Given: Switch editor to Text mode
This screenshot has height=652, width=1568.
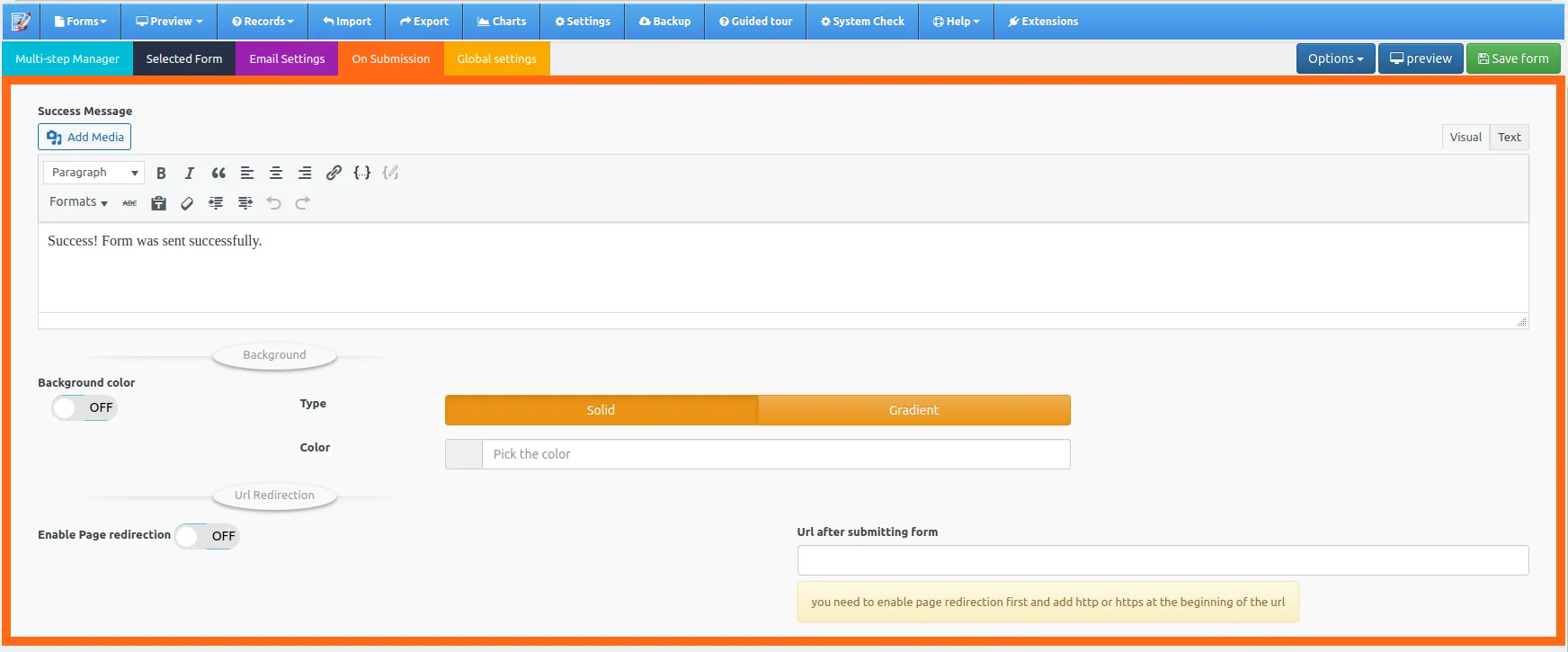Looking at the screenshot, I should [1510, 137].
